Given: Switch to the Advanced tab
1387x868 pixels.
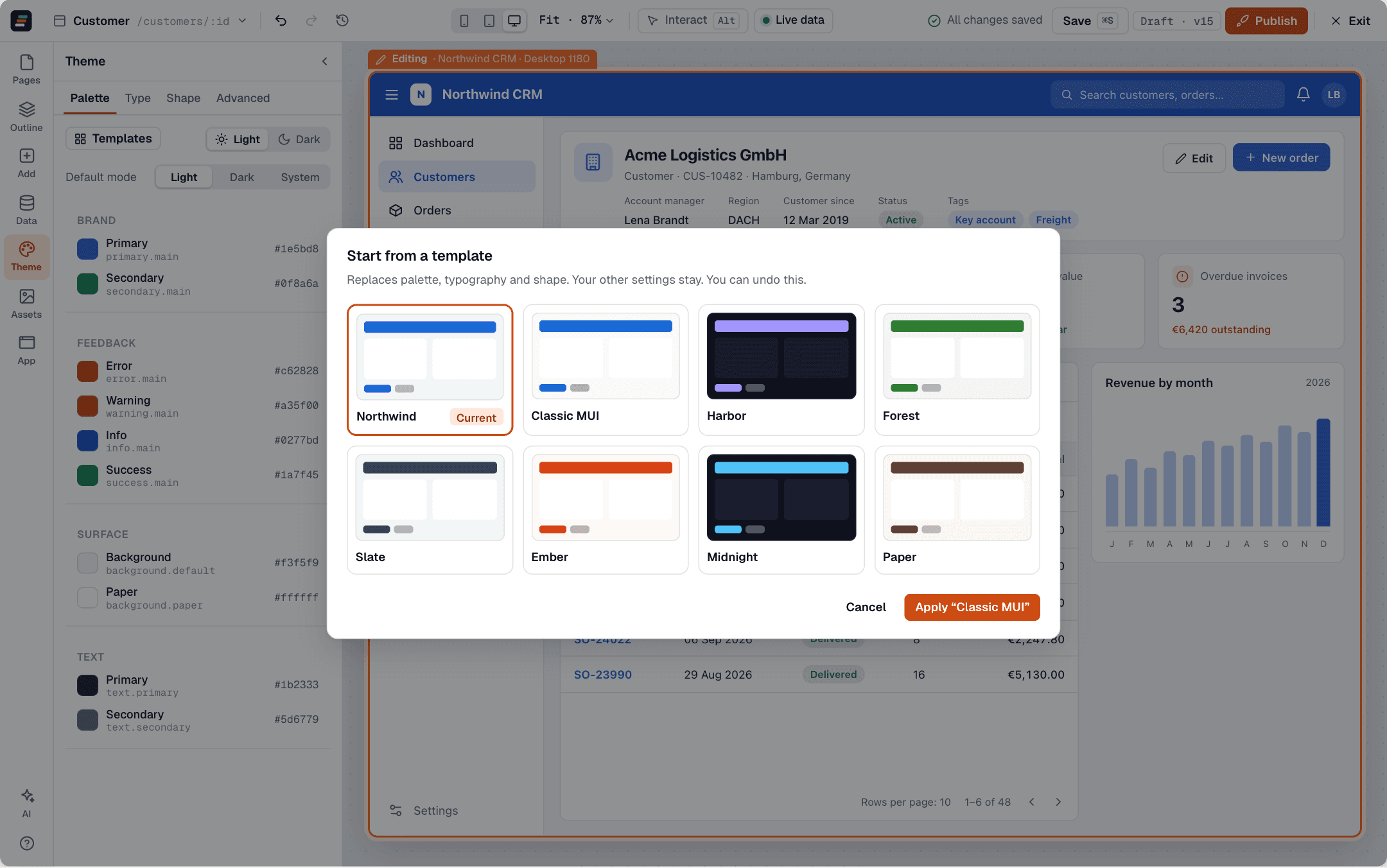Looking at the screenshot, I should (243, 98).
